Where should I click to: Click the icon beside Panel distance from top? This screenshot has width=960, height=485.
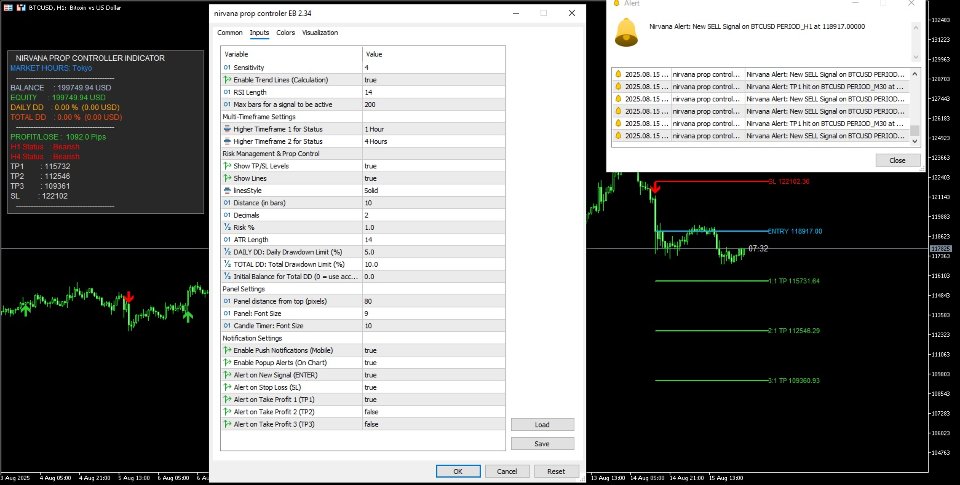[x=227, y=301]
